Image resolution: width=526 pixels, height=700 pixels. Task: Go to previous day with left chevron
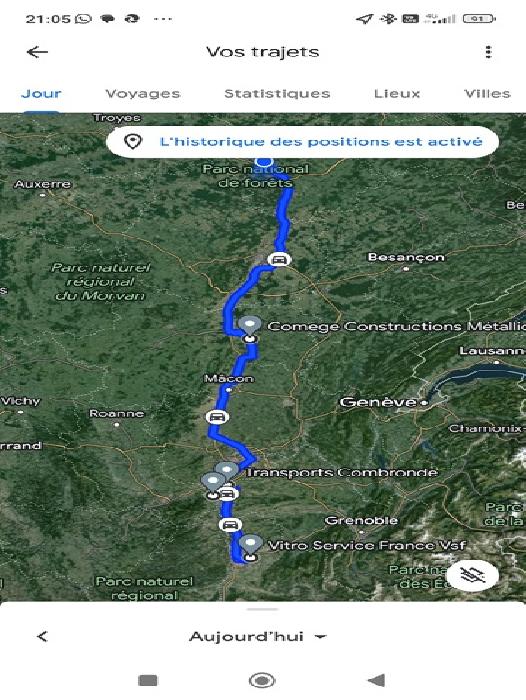tap(42, 636)
